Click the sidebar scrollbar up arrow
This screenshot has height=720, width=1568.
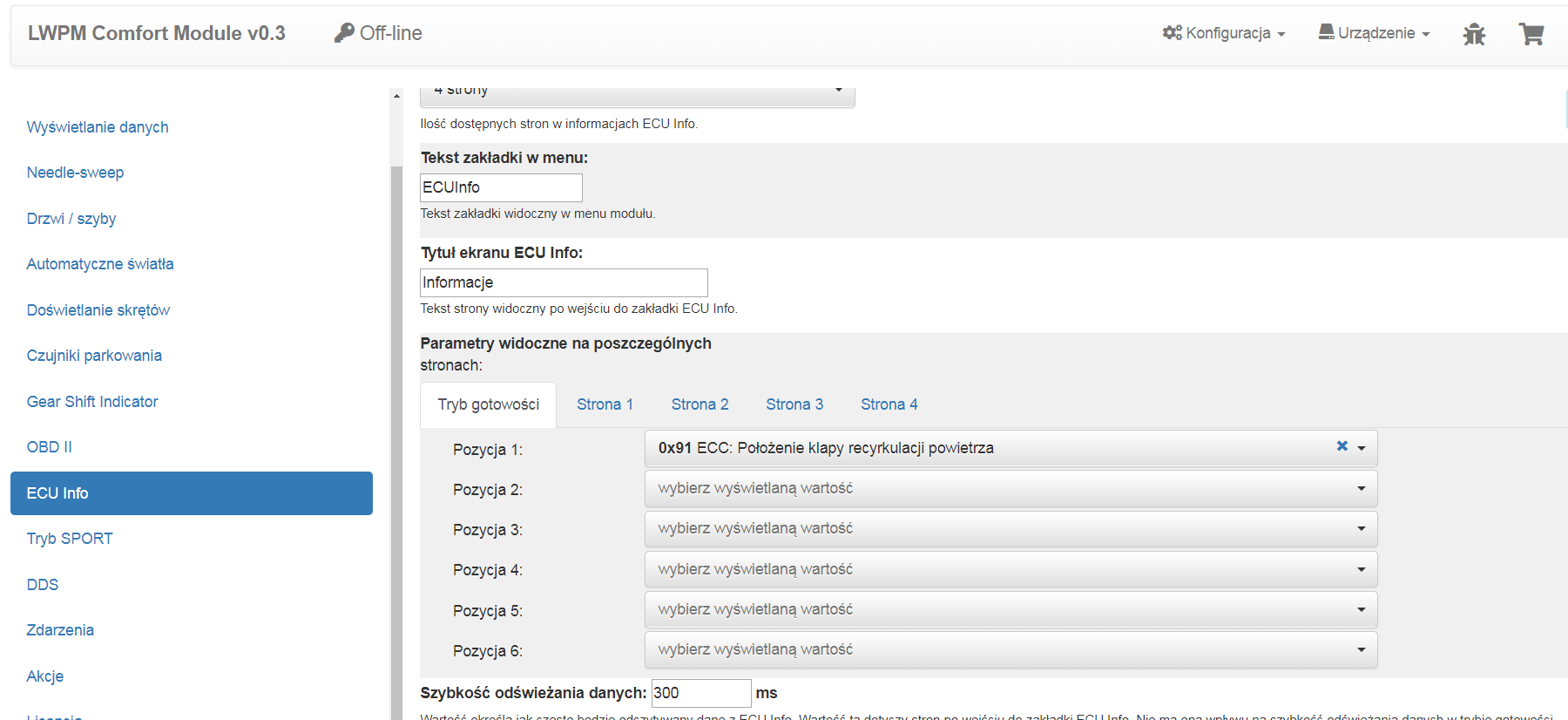(396, 96)
